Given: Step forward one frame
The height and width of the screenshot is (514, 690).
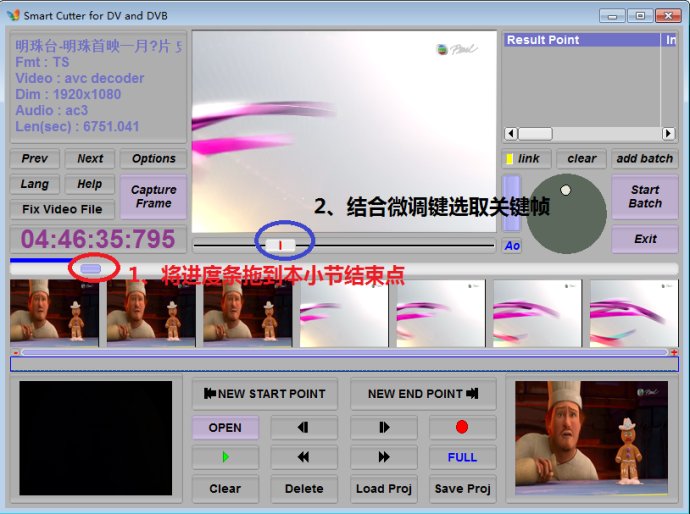Looking at the screenshot, I should (x=383, y=427).
